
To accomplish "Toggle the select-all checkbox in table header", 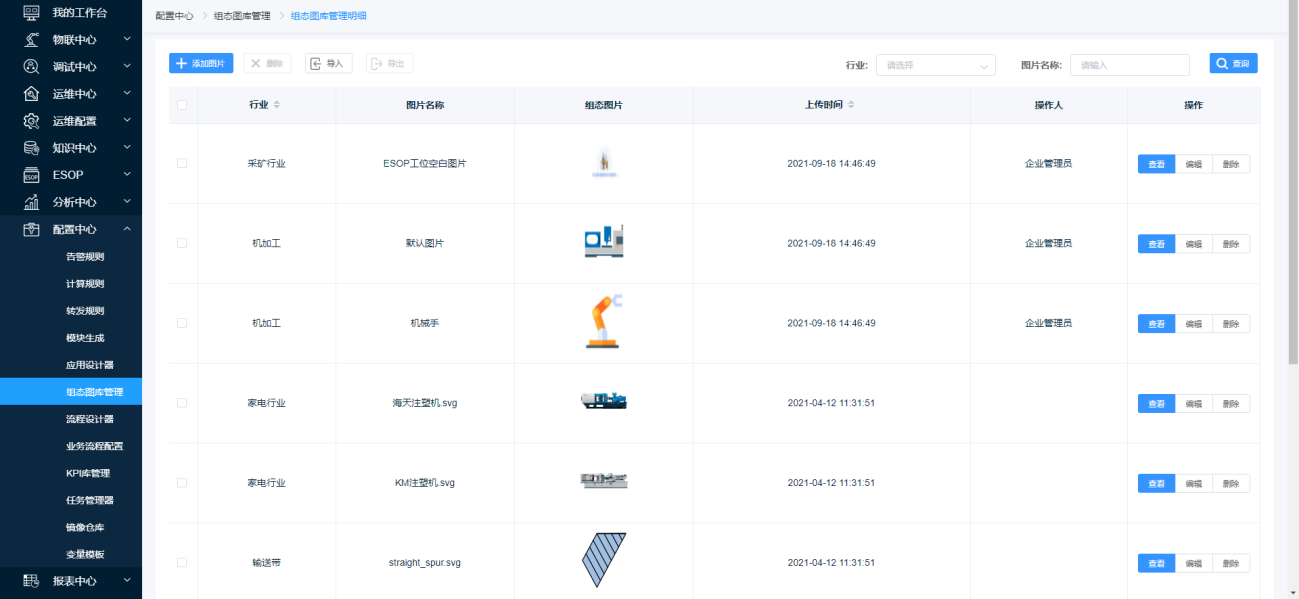I will (182, 105).
